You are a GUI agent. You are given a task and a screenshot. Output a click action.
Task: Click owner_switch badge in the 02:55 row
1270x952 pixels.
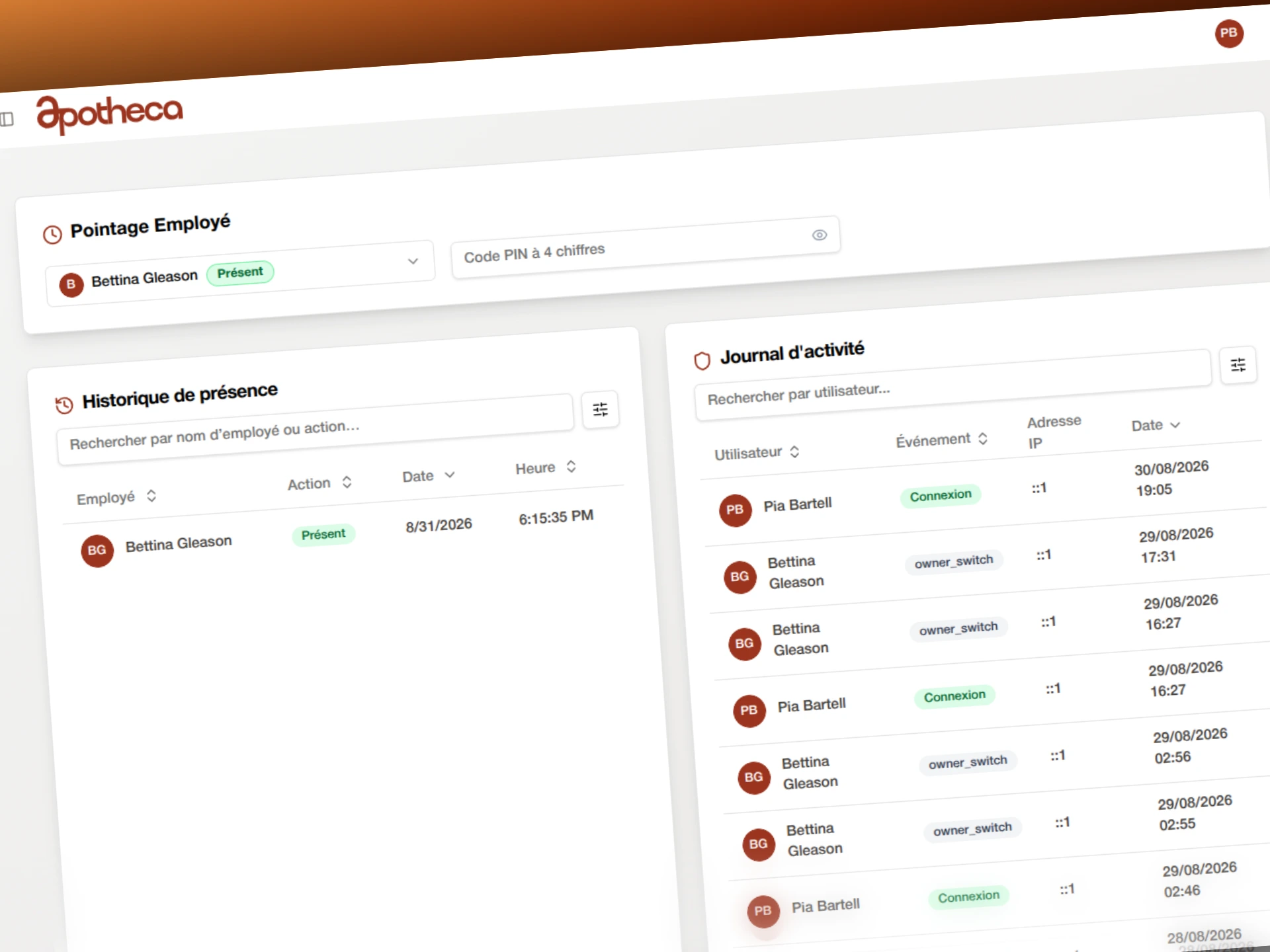pos(972,829)
